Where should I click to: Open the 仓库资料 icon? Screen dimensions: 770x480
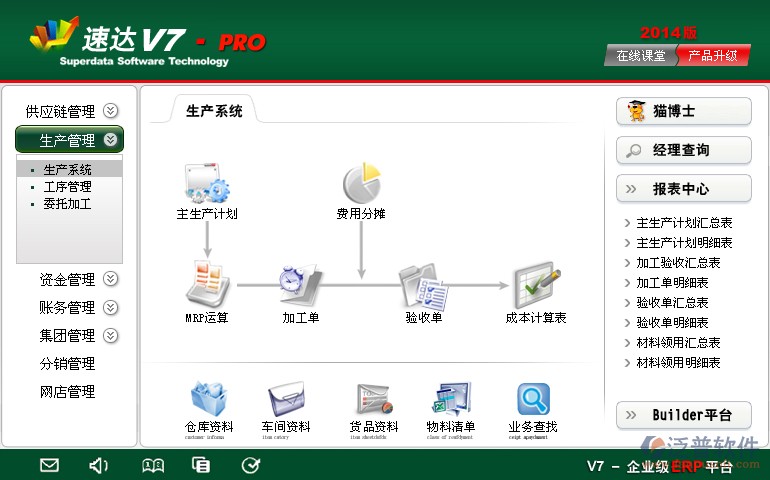(209, 398)
